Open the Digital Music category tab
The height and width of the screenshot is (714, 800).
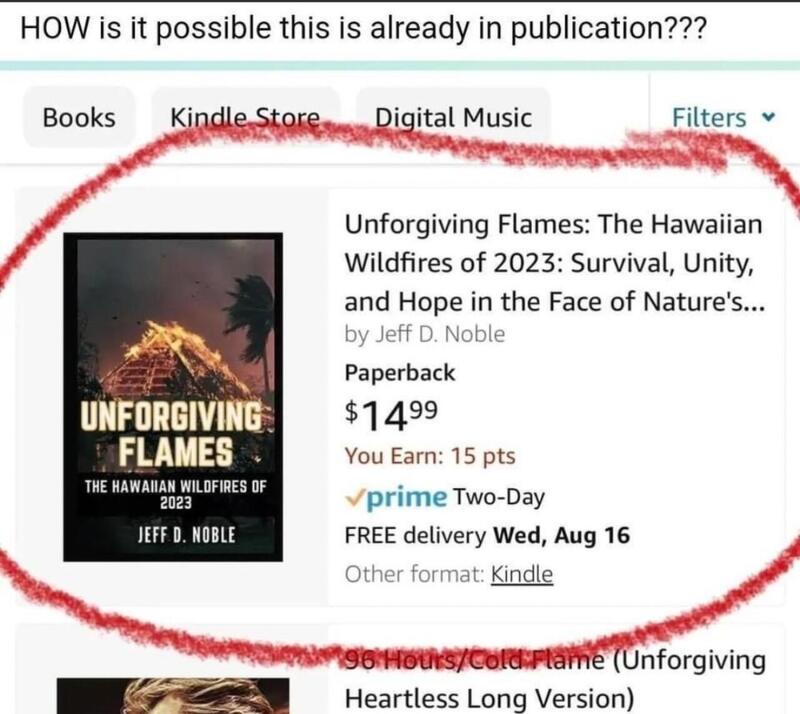click(453, 117)
